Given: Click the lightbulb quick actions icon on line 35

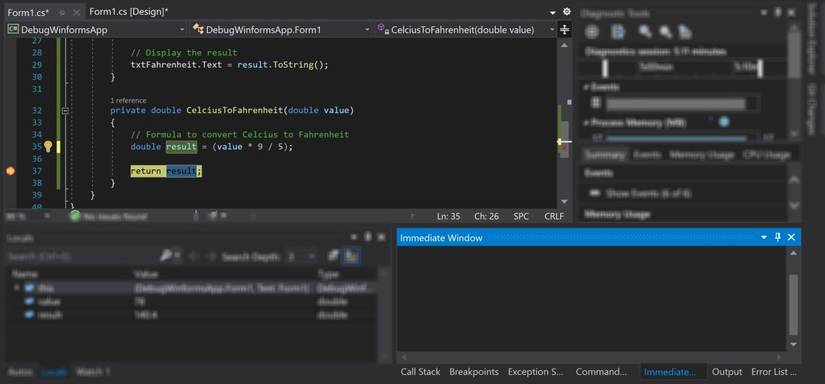Looking at the screenshot, I should tap(48, 146).
